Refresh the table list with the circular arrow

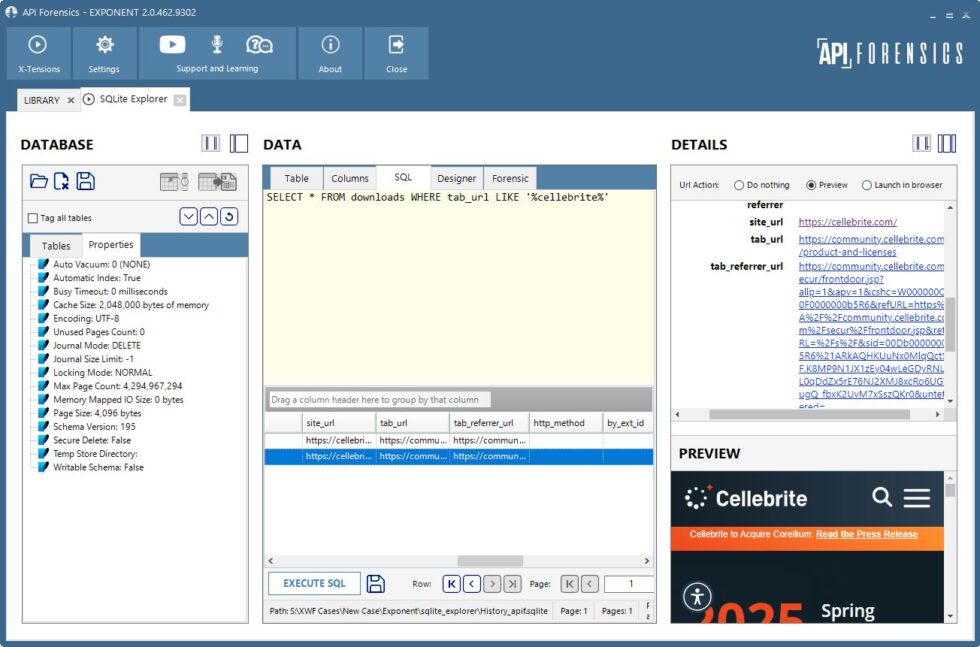230,217
